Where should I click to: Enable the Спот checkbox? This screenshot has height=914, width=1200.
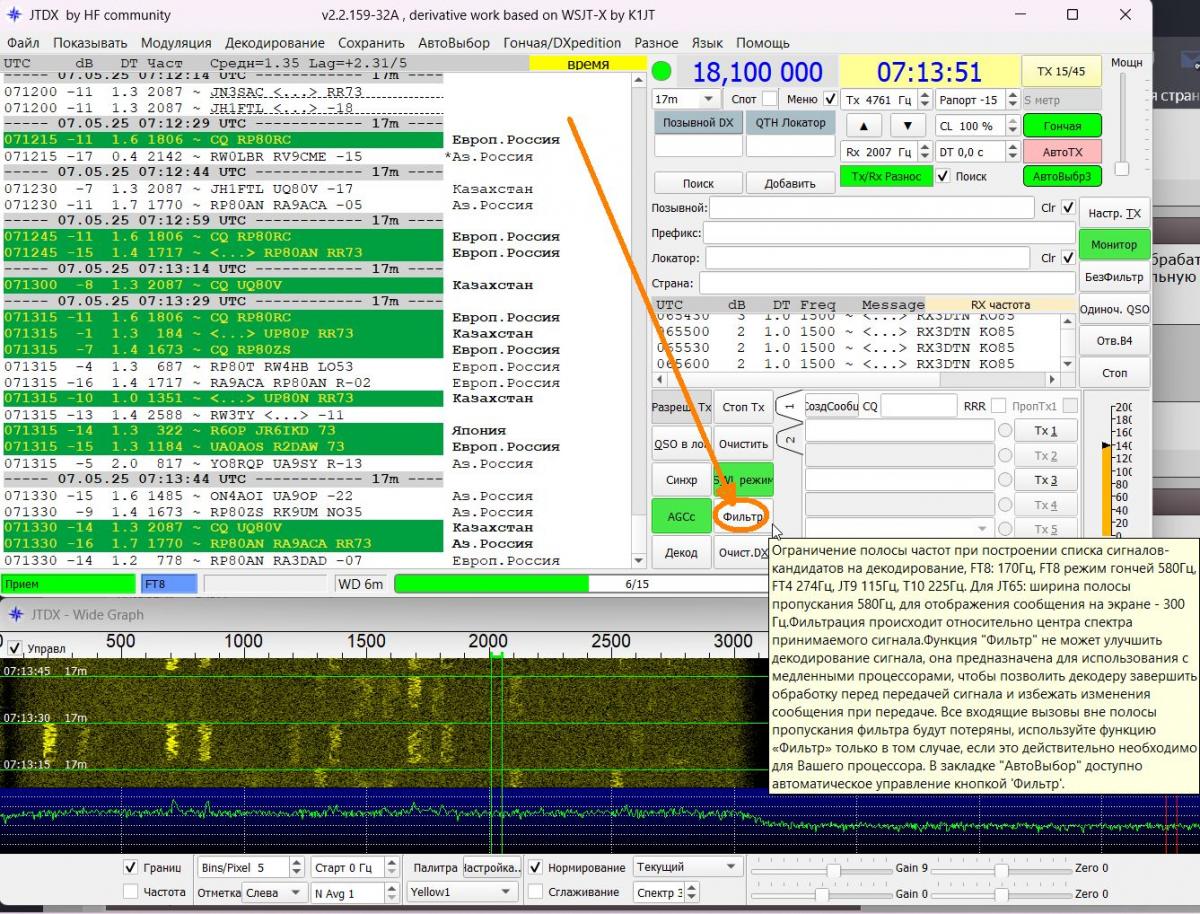coord(768,100)
